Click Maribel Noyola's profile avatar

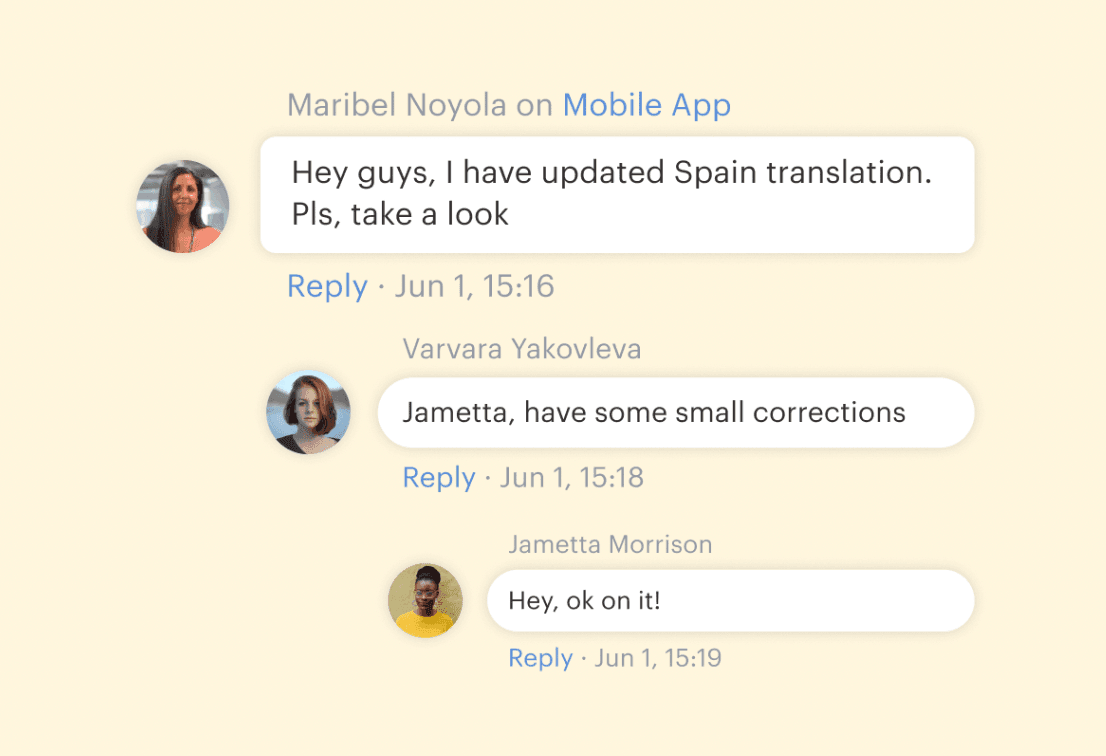point(183,206)
